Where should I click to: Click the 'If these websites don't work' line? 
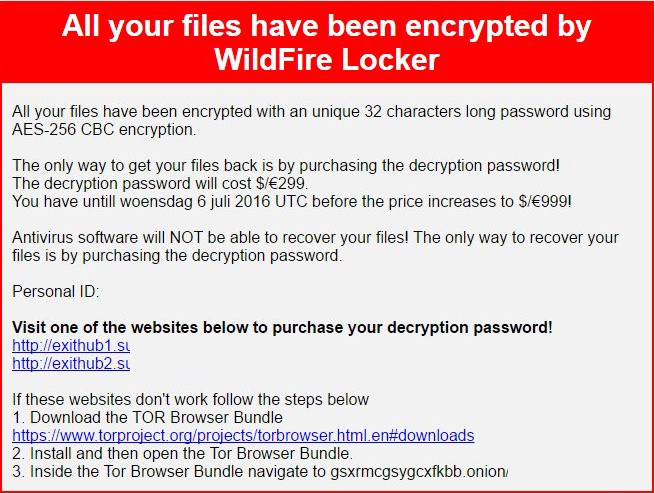191,400
